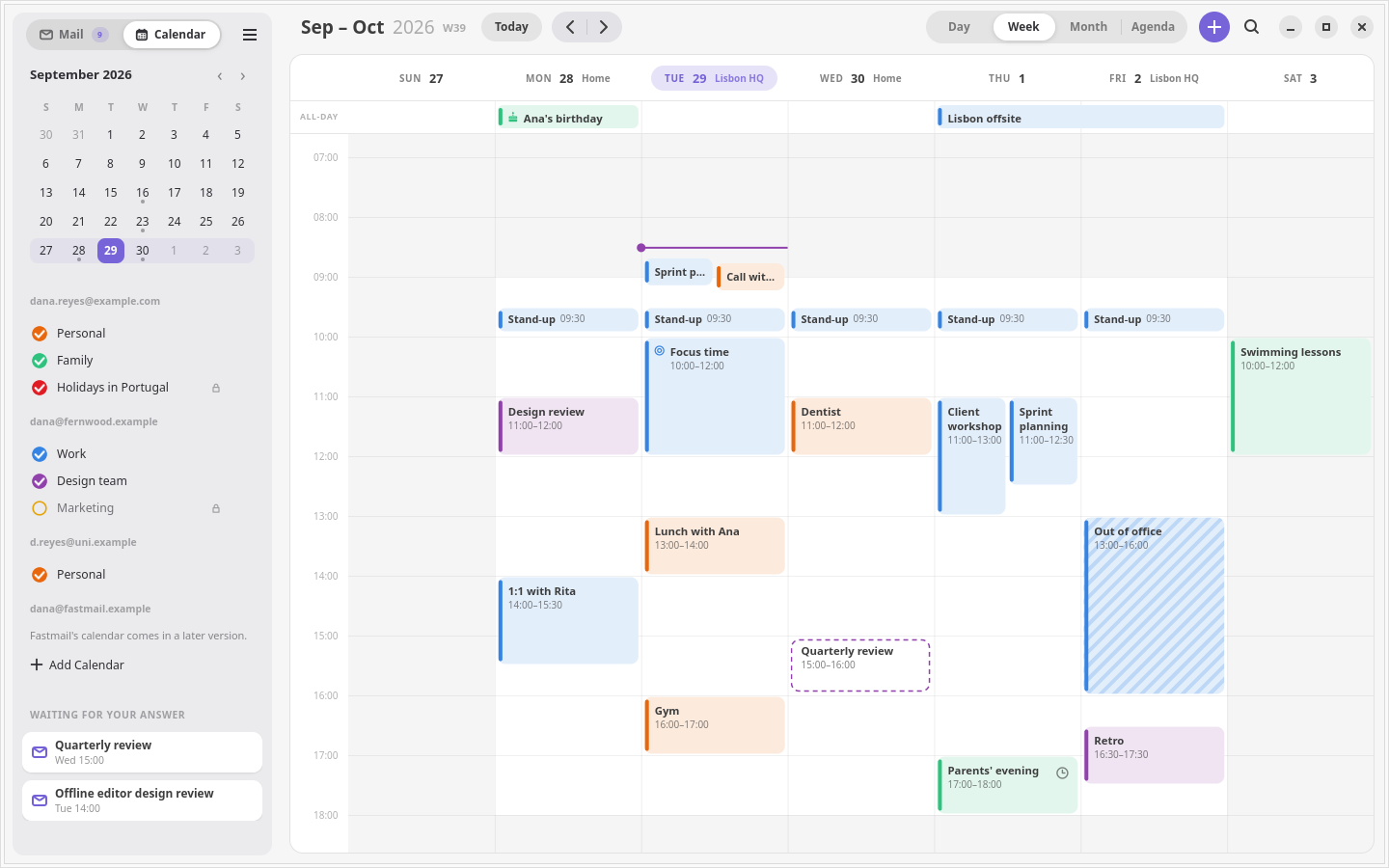Go to previous week arrow
The image size is (1389, 868).
(x=570, y=27)
